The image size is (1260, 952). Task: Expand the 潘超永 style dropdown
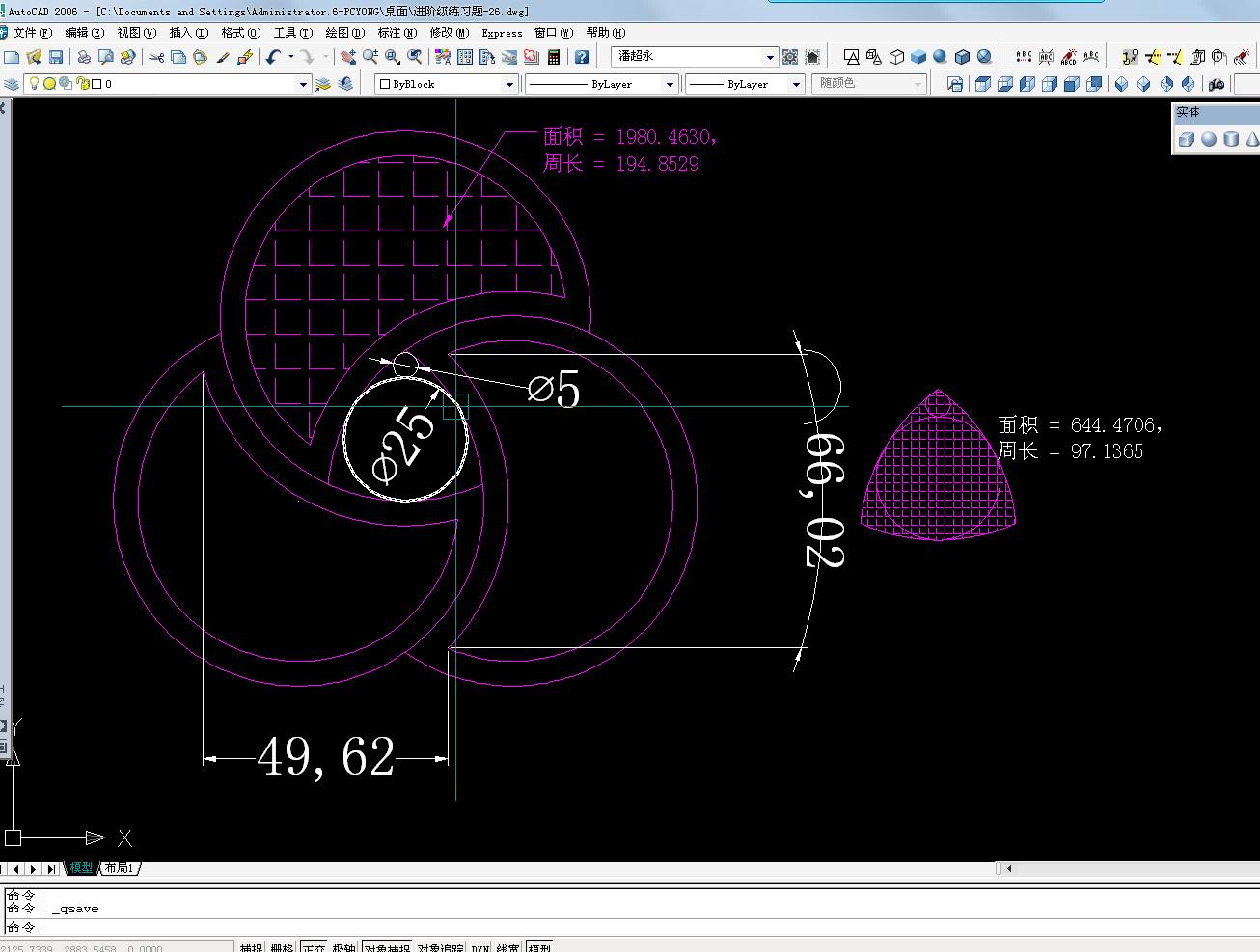770,57
